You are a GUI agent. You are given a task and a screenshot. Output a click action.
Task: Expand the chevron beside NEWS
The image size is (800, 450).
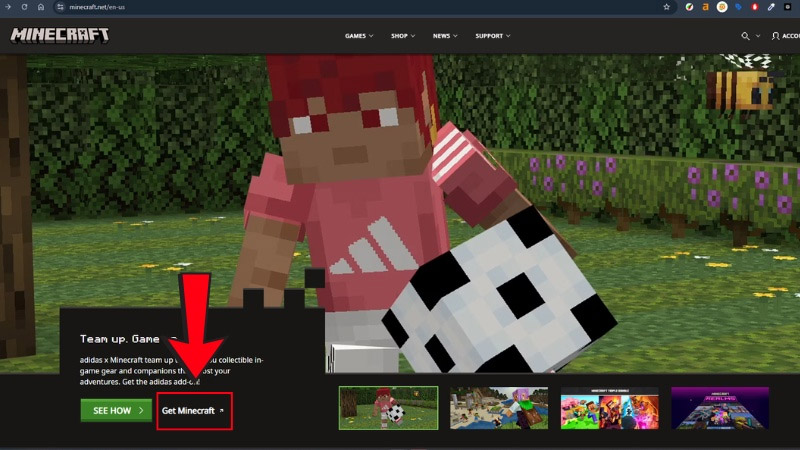point(455,36)
